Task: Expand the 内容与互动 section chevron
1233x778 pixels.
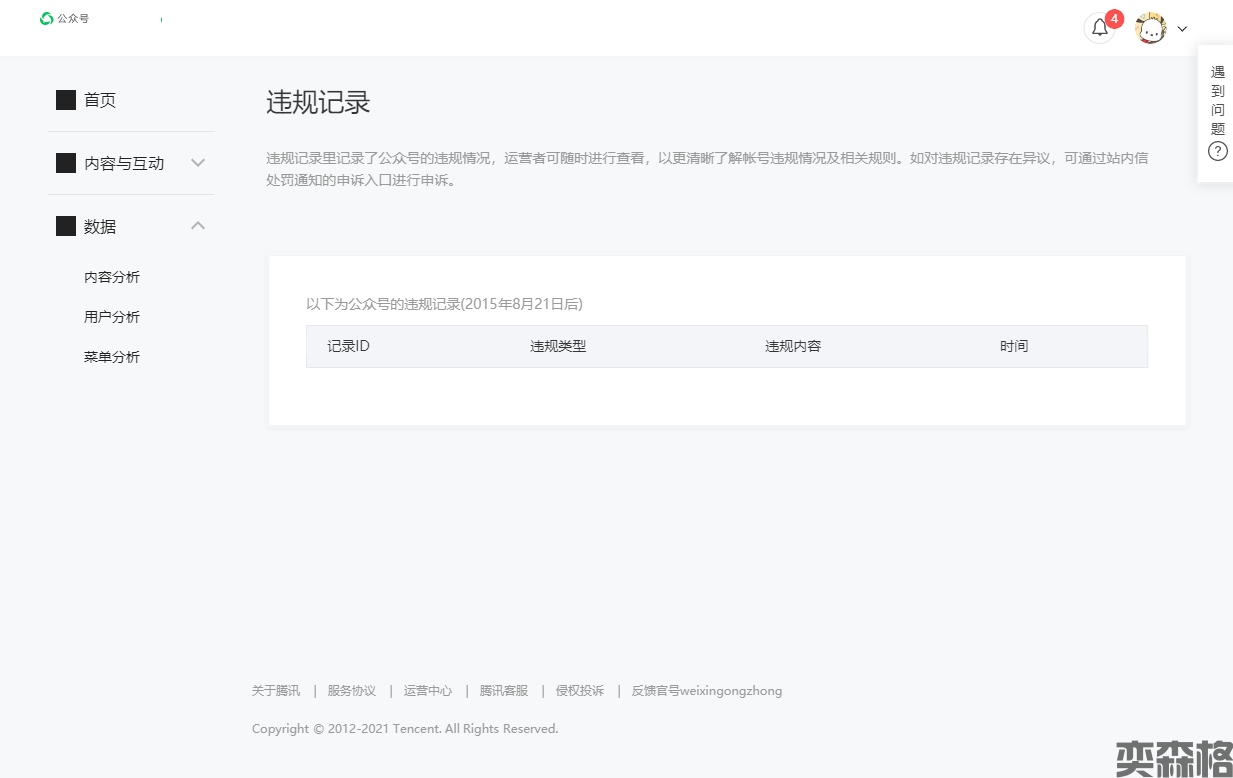Action: 198,163
